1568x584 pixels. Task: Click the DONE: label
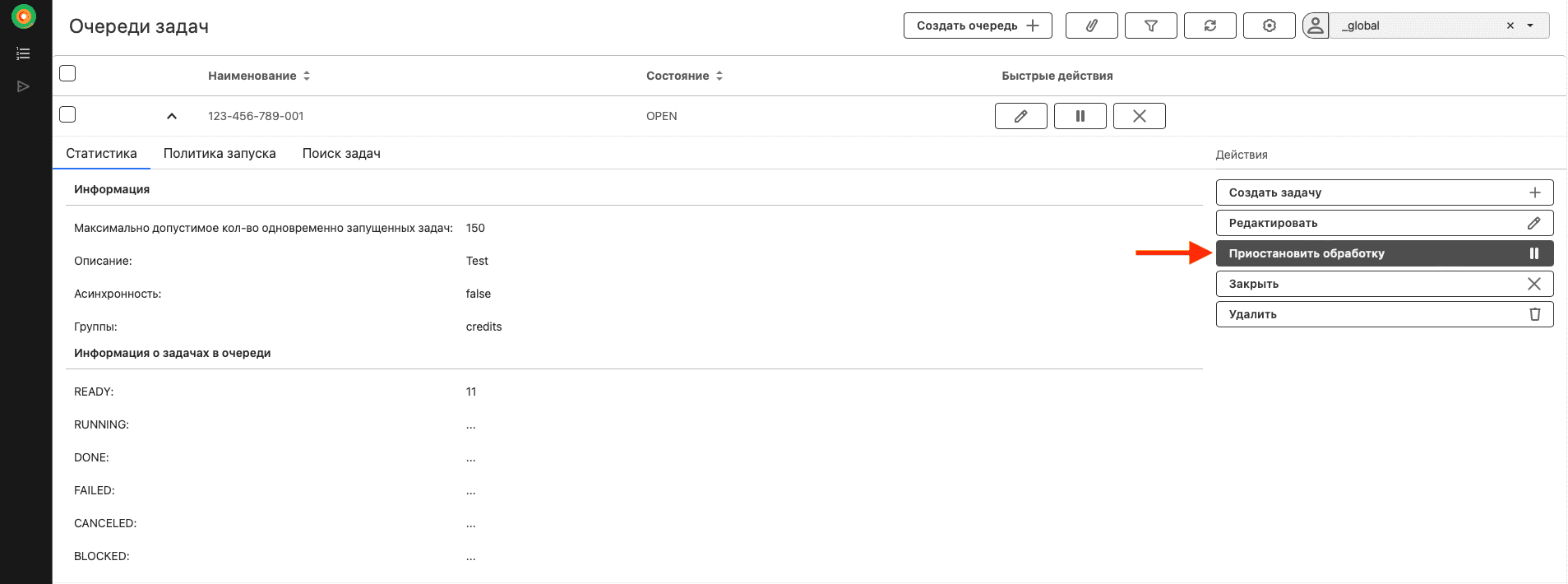91,457
